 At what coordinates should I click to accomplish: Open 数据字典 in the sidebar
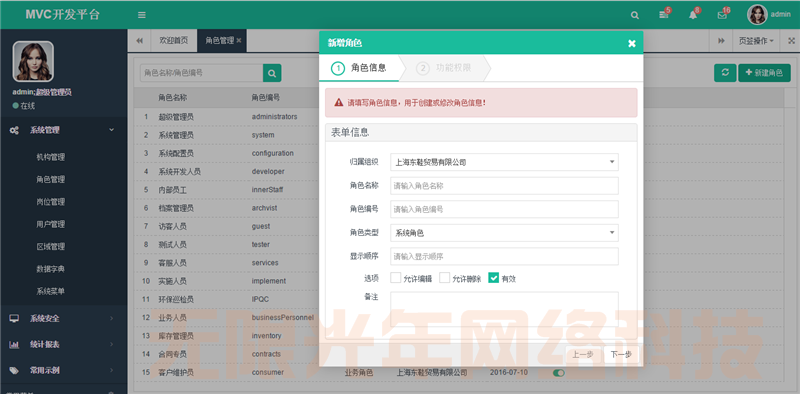[x=51, y=269]
